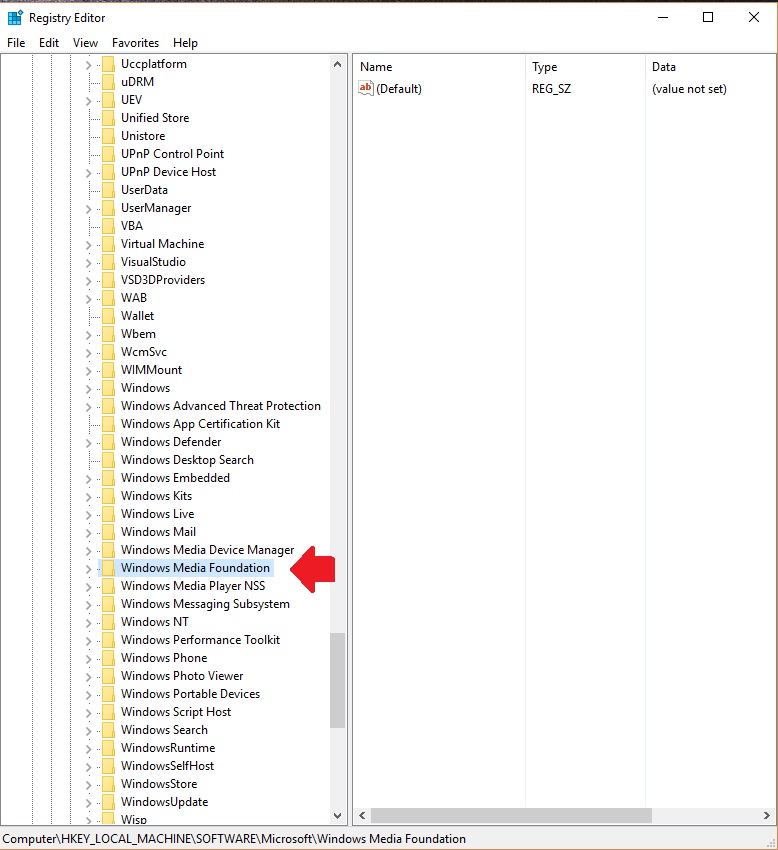Click the WindowsUpdate folder icon
Image resolution: width=778 pixels, height=850 pixels.
(108, 802)
